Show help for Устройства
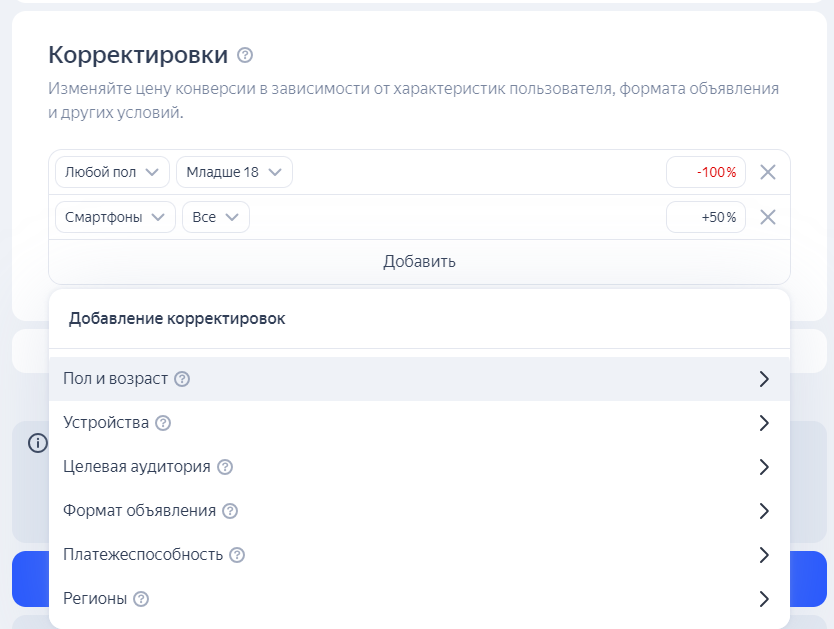Viewport: 834px width, 629px height. (x=163, y=423)
